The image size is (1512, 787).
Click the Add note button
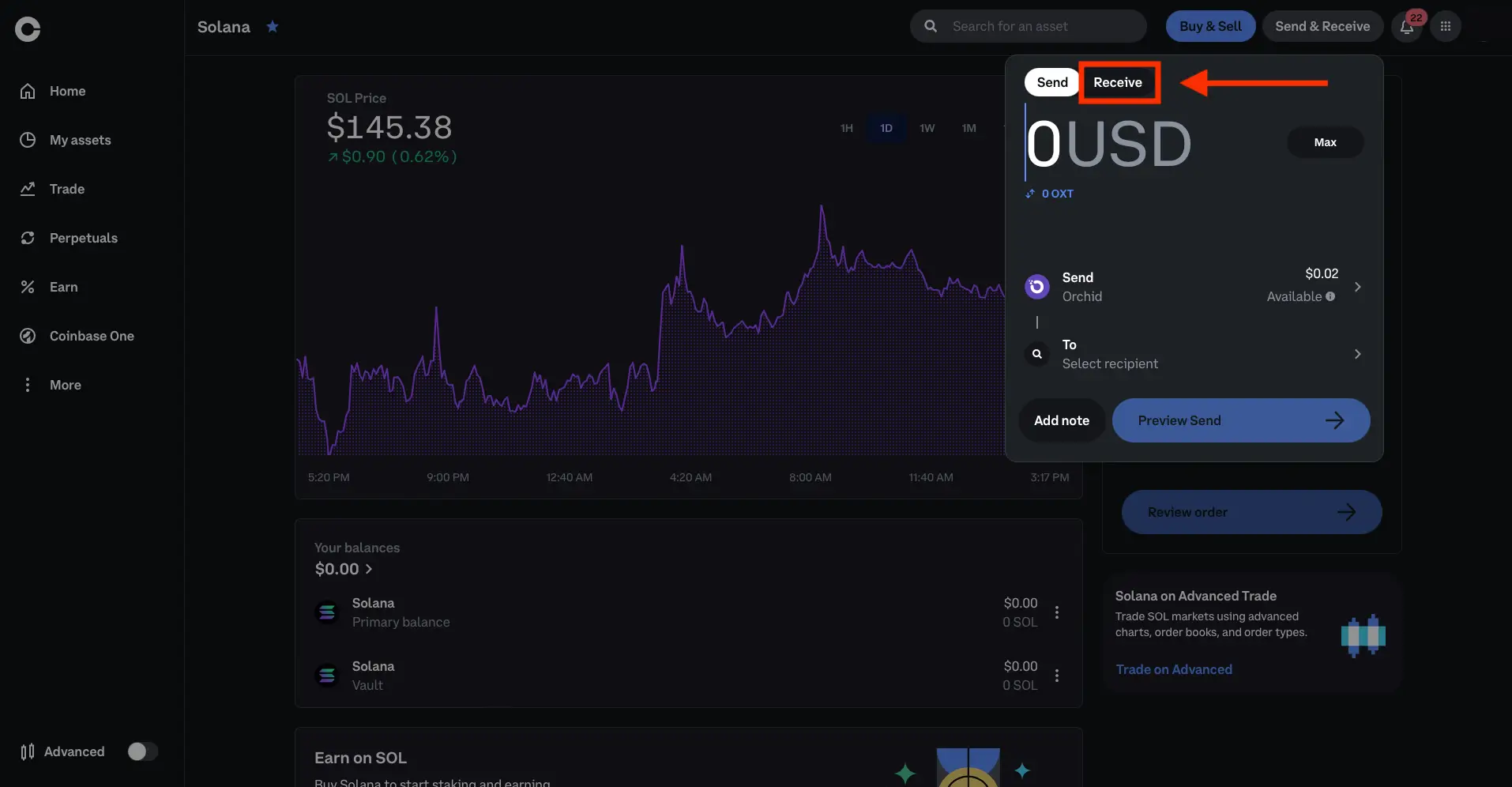pos(1062,420)
